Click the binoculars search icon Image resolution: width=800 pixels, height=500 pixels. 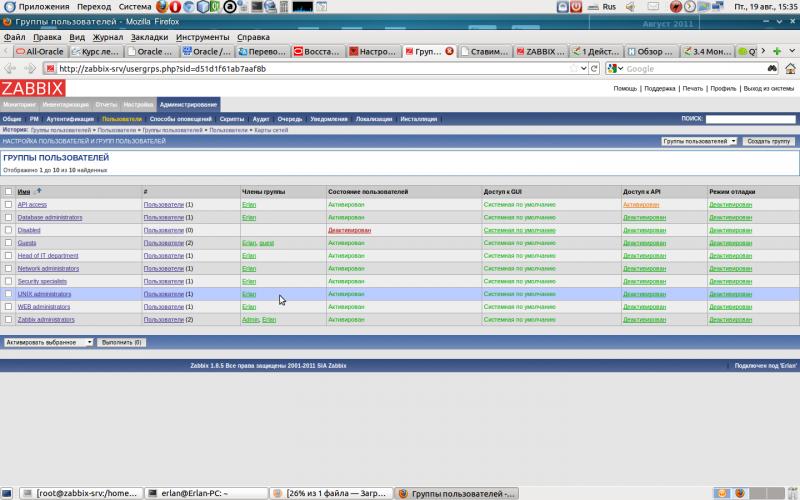pyautogui.click(x=772, y=68)
